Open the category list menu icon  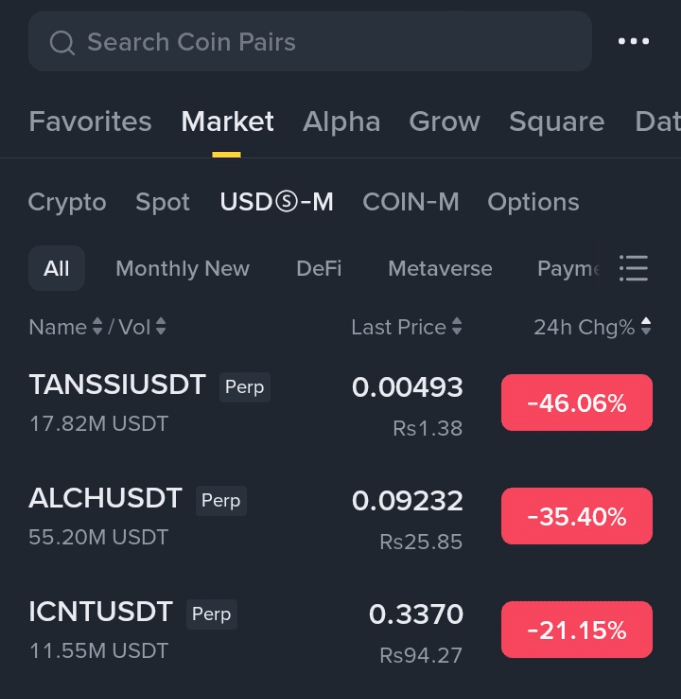click(x=633, y=268)
